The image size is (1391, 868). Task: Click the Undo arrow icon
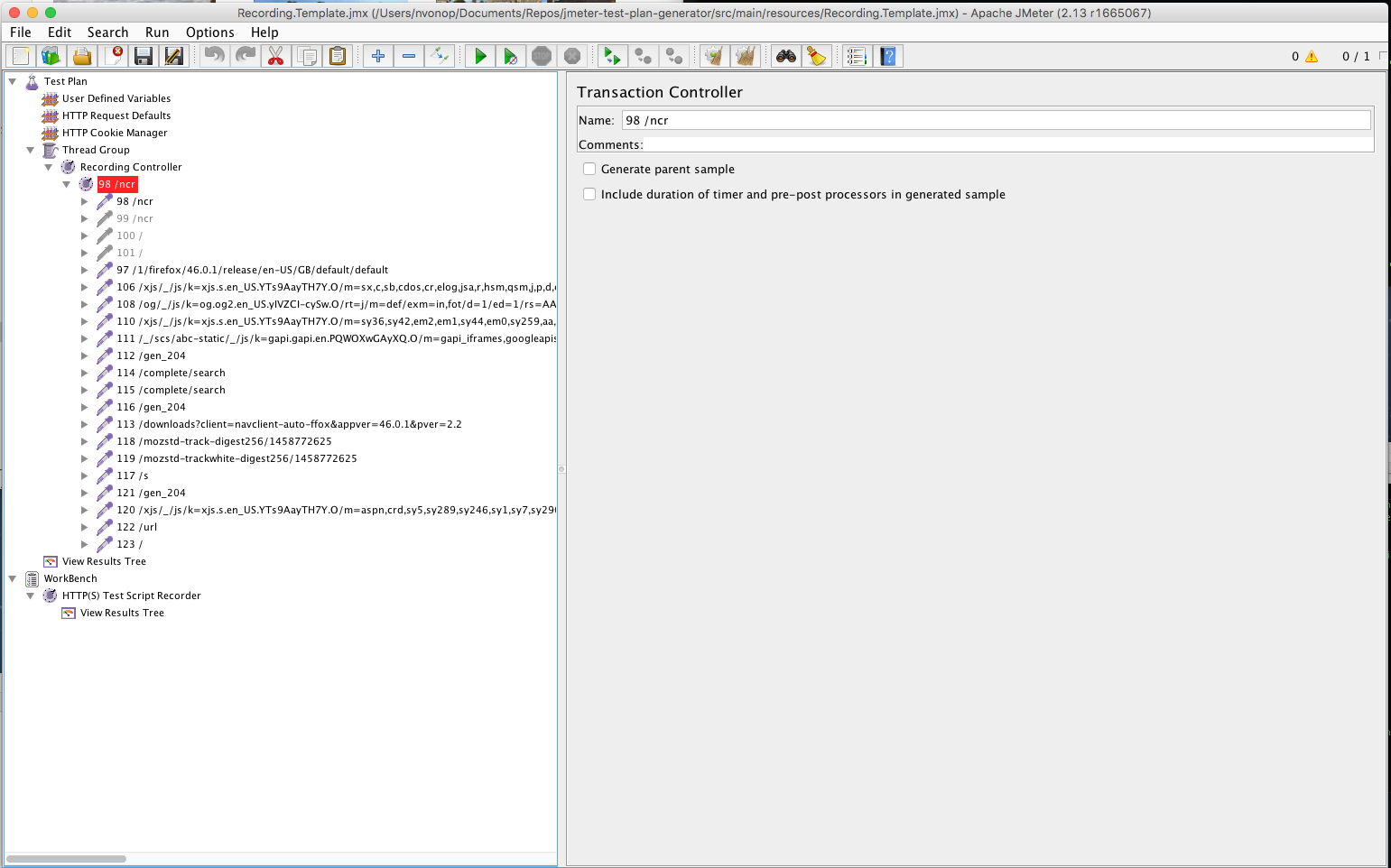tap(214, 56)
